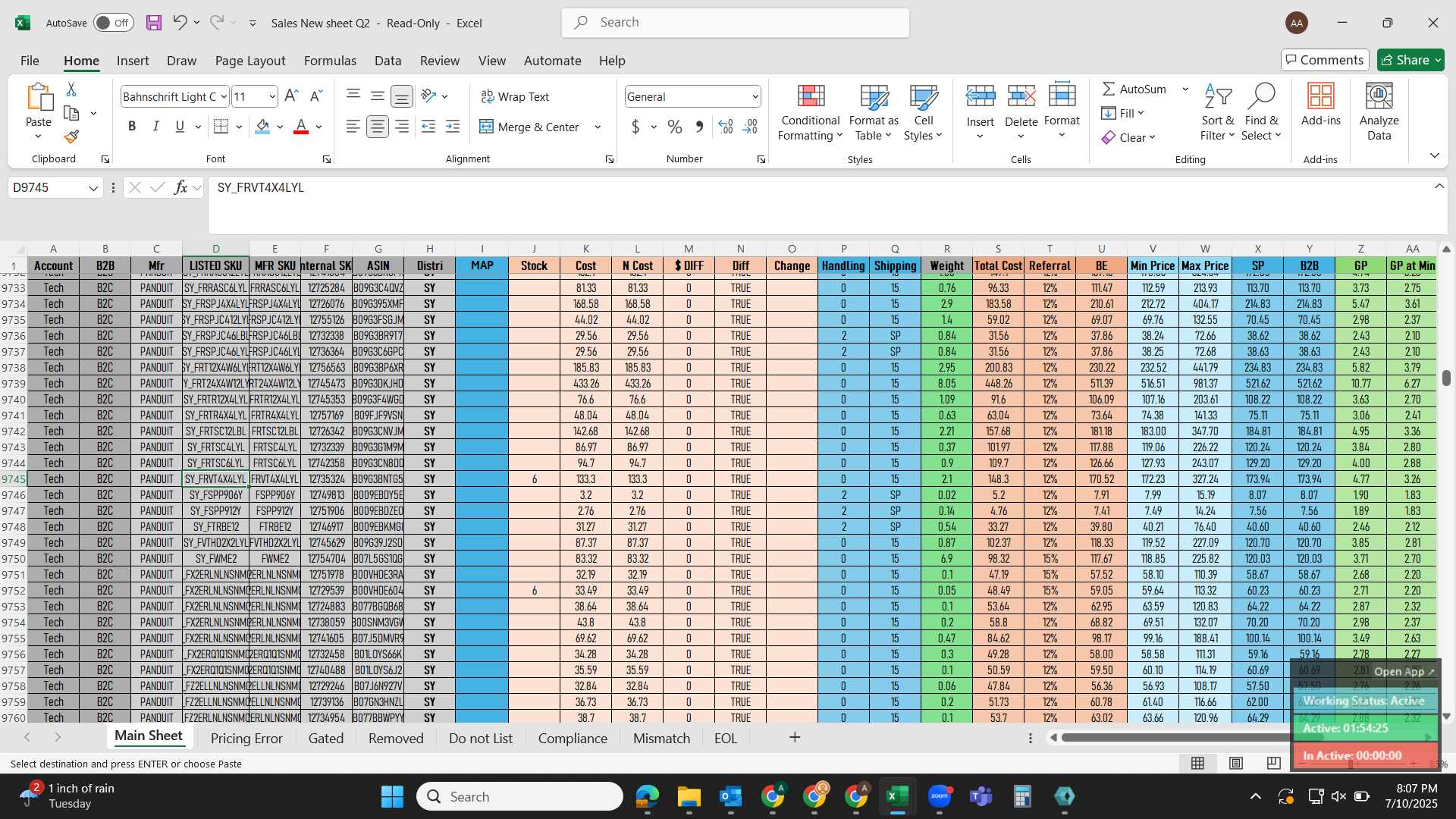Toggle Wrap Text
The image size is (1456, 819).
[515, 96]
